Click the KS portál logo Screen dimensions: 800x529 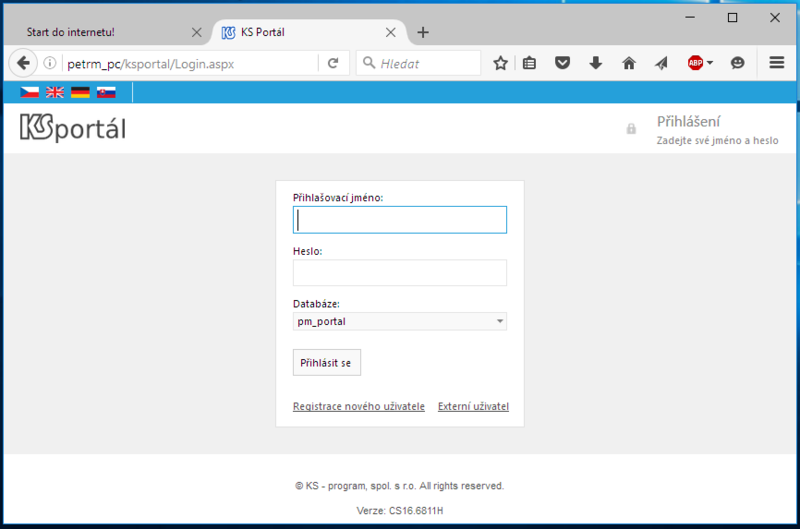(73, 127)
